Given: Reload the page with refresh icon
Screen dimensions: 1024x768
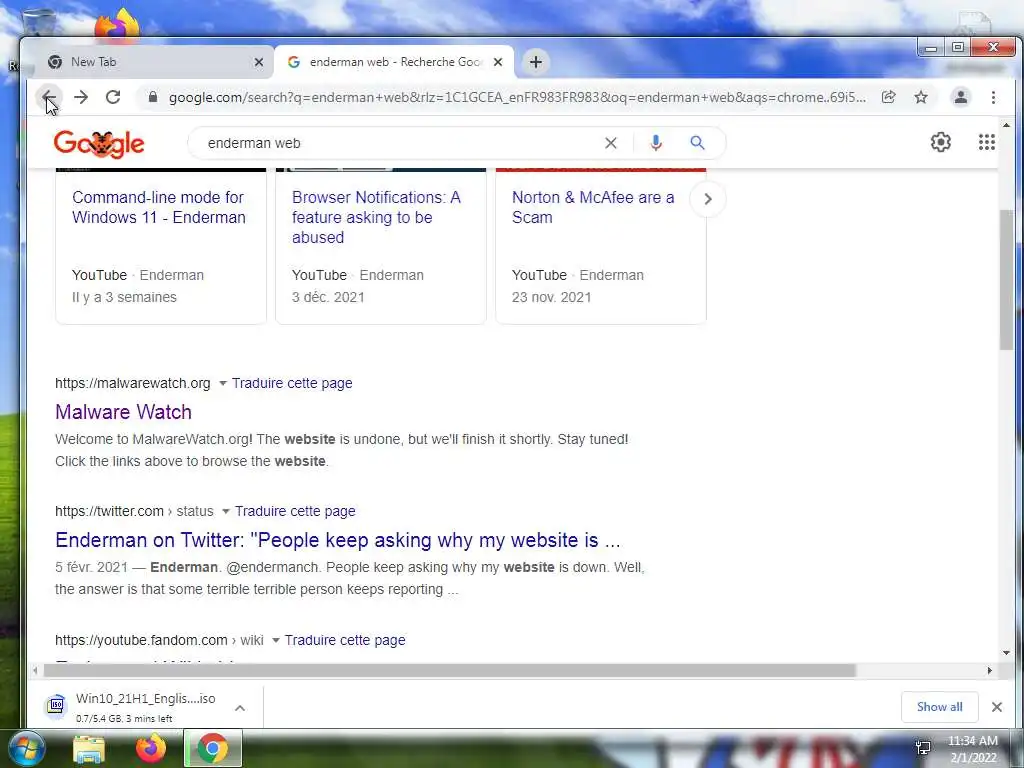Looking at the screenshot, I should pos(113,97).
